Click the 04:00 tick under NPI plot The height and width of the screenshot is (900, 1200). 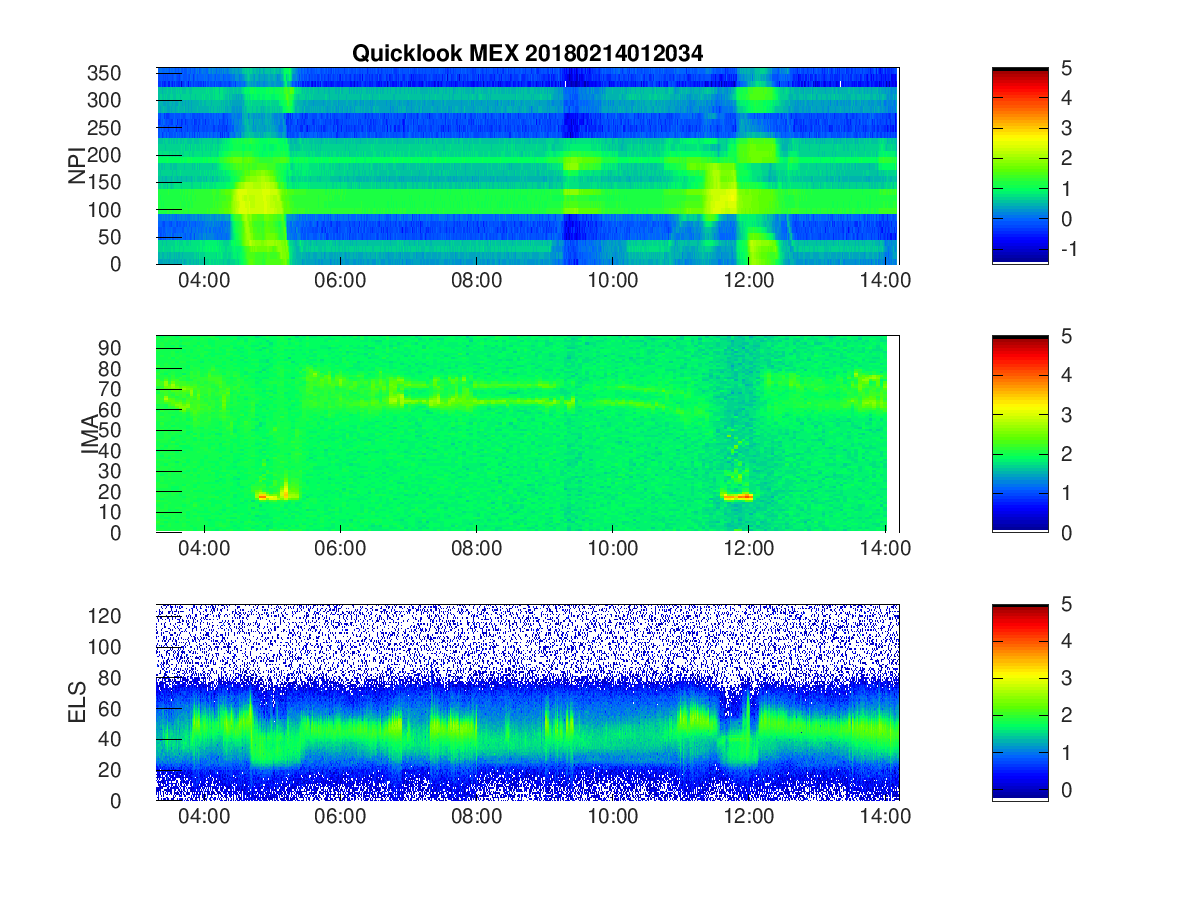click(x=204, y=281)
